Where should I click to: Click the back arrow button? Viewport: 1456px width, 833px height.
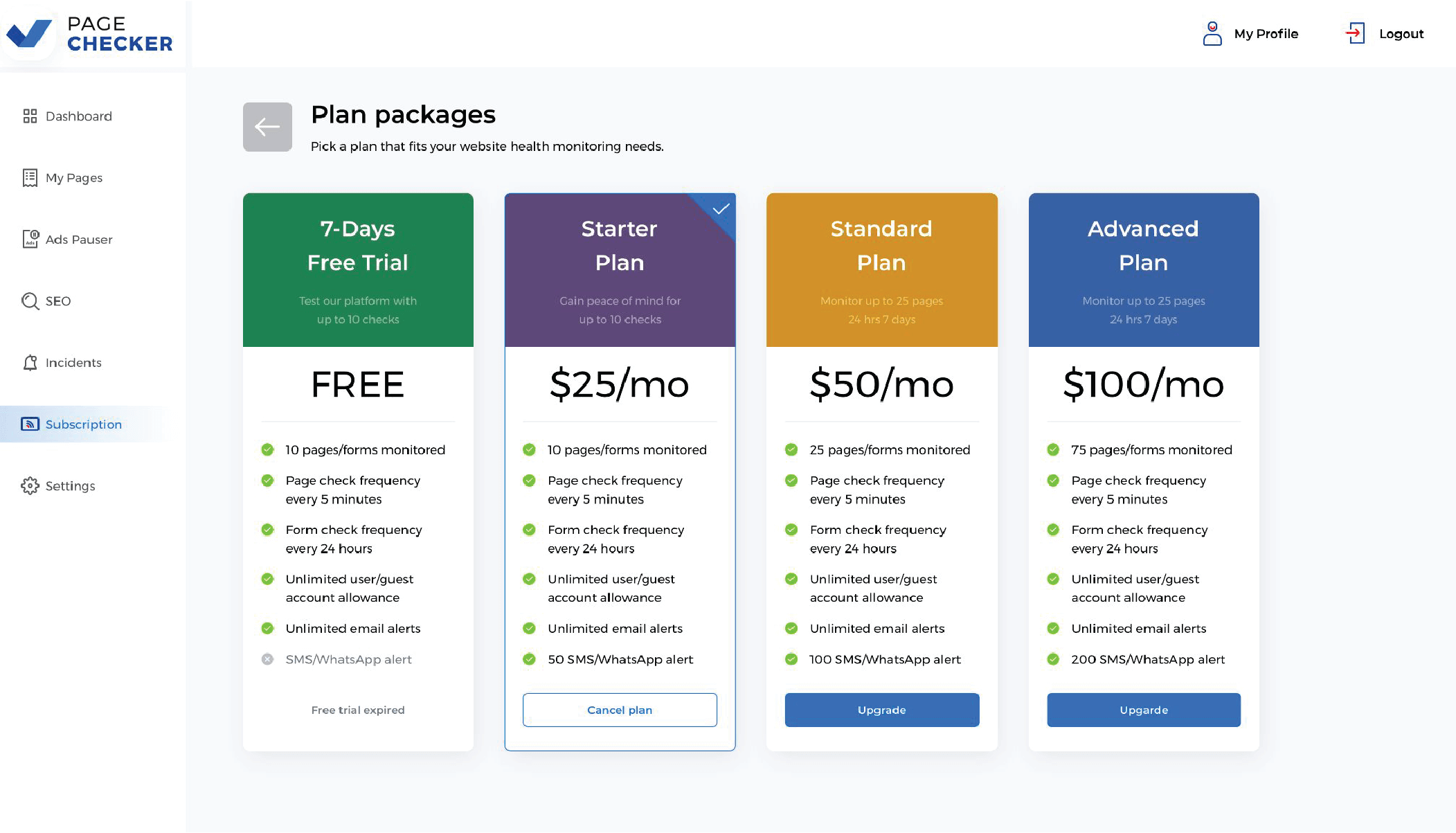267,127
